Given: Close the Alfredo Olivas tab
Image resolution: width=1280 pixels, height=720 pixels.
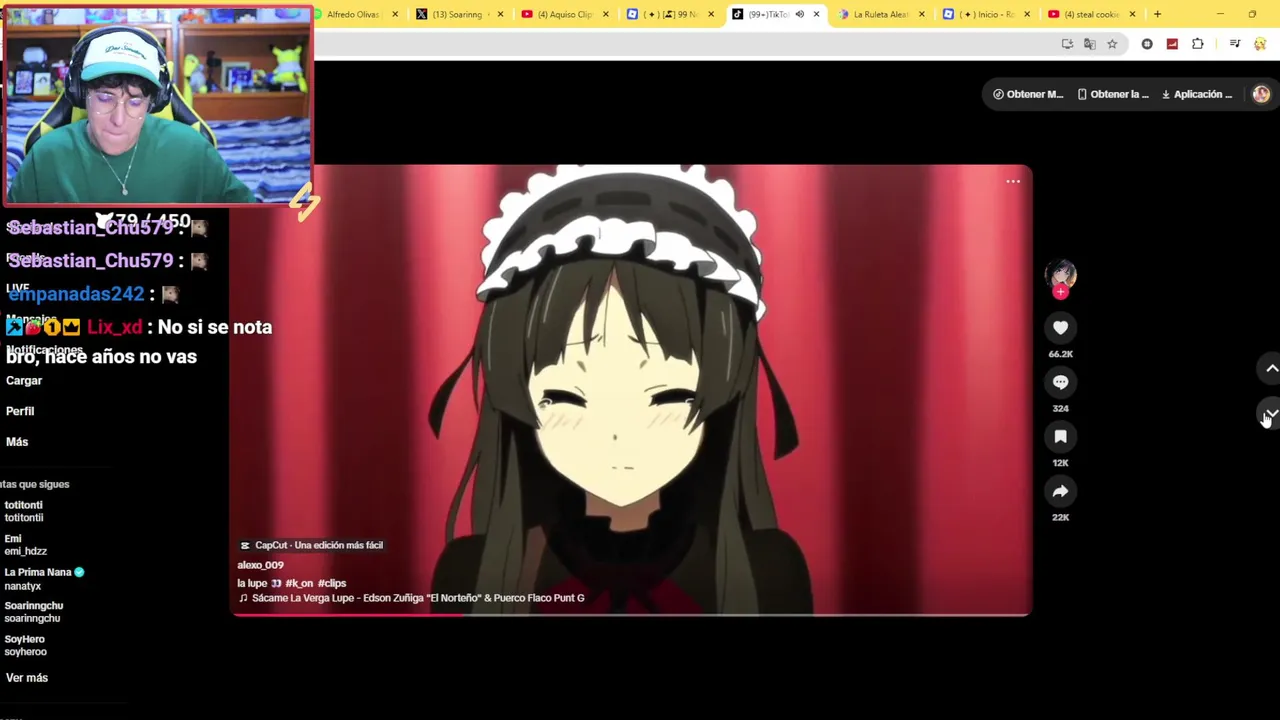Looking at the screenshot, I should 395,14.
